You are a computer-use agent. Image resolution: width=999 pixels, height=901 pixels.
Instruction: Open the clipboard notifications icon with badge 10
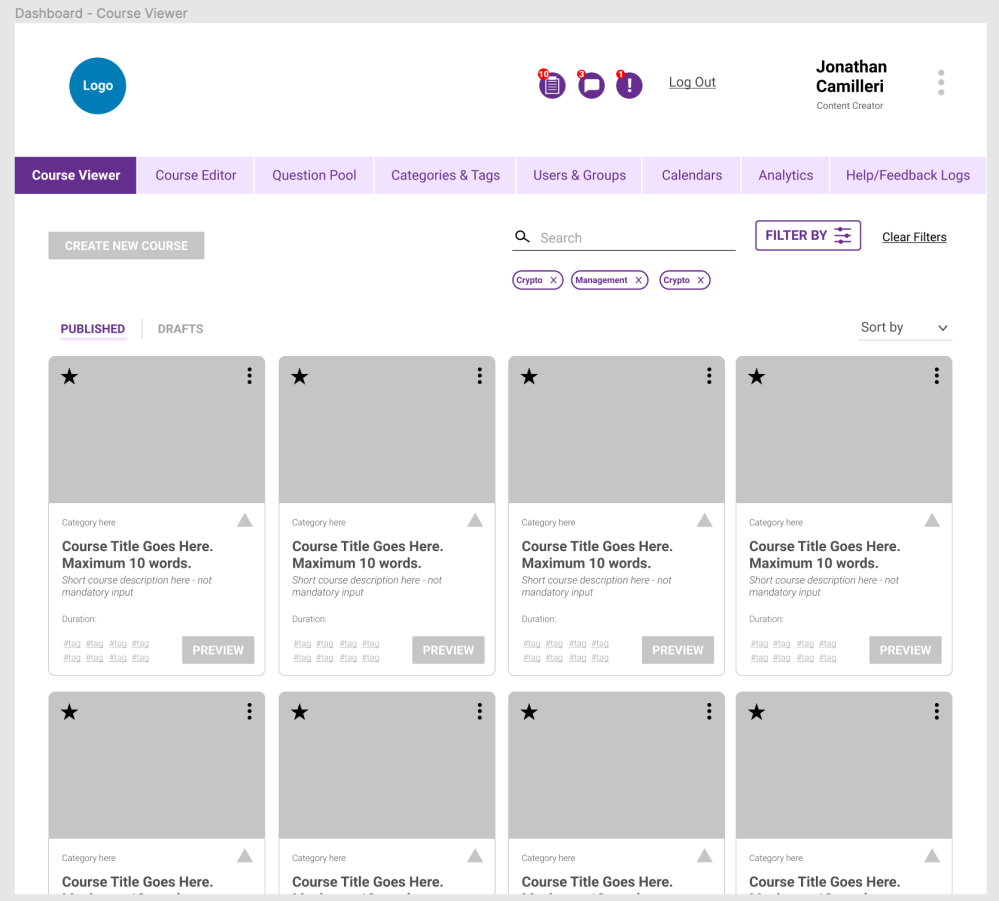tap(552, 84)
